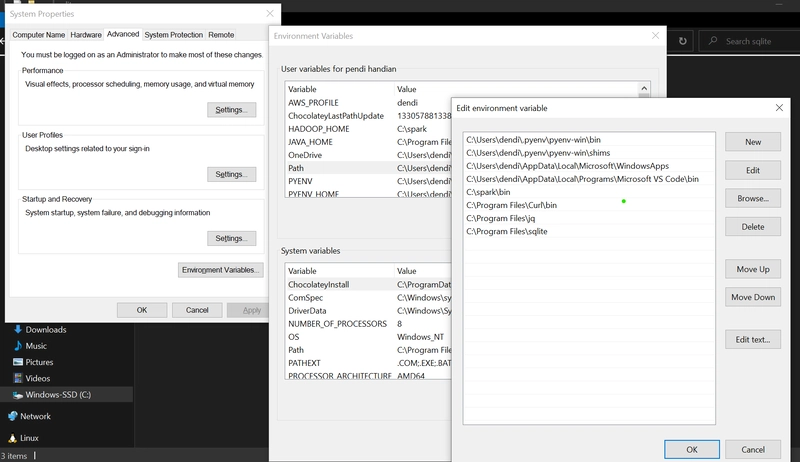Click the search magnifier icon in Explorer

(713, 41)
